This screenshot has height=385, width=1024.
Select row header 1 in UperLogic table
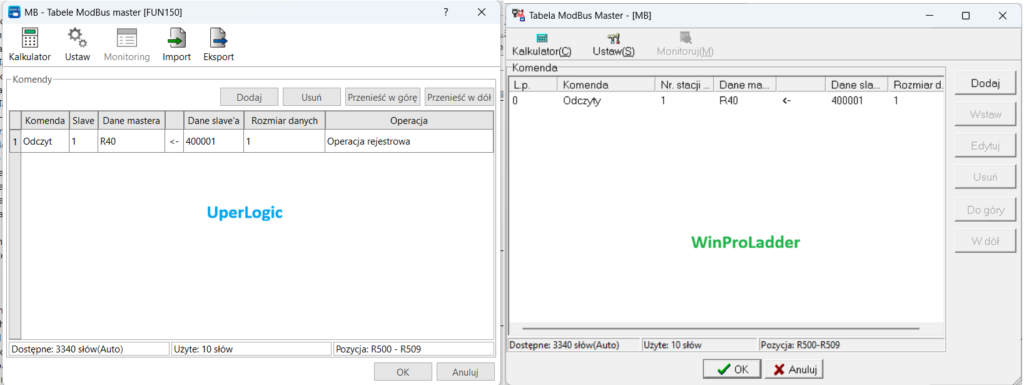[15, 141]
